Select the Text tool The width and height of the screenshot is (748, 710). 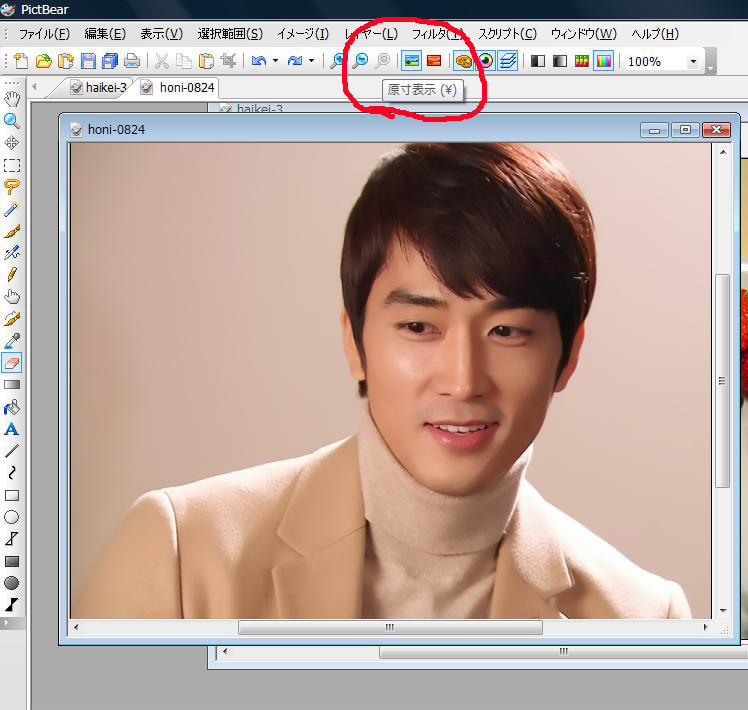point(12,429)
